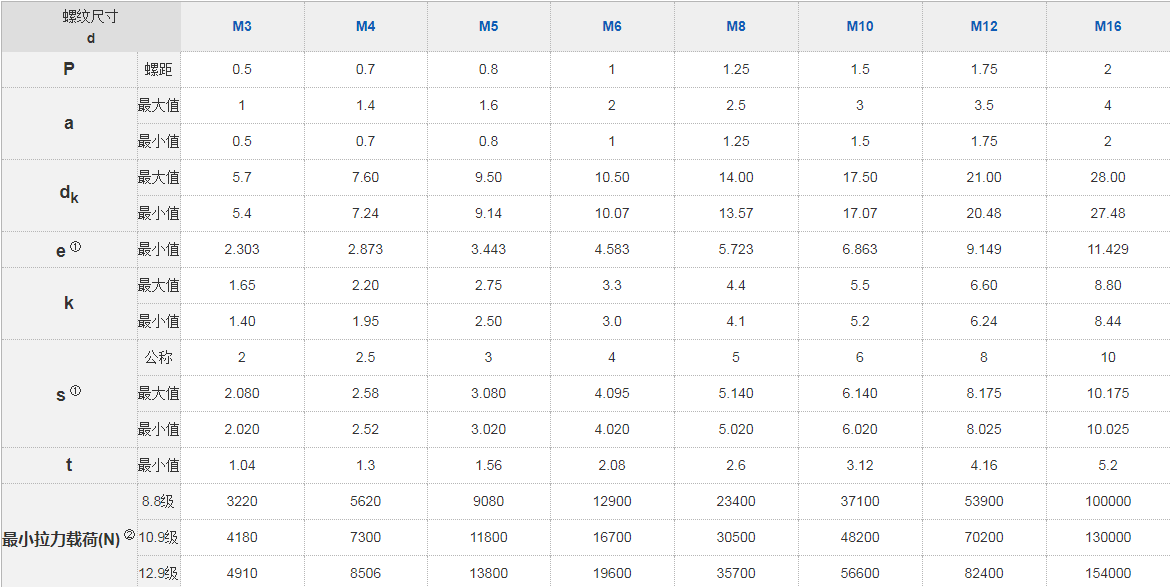Click the 2.303 cell in e row

pos(241,250)
